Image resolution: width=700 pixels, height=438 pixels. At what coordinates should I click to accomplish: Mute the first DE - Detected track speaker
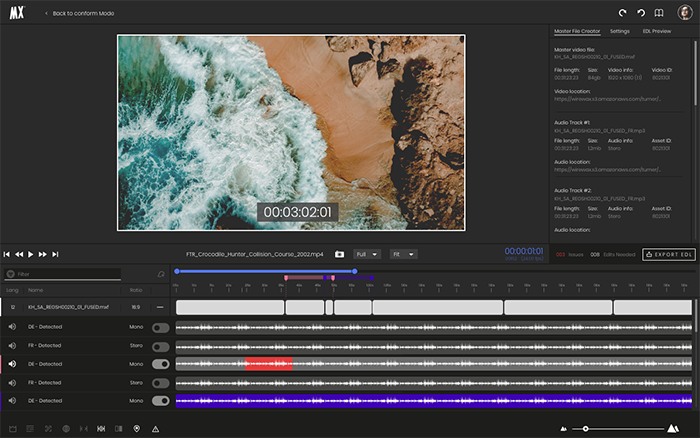pos(13,327)
